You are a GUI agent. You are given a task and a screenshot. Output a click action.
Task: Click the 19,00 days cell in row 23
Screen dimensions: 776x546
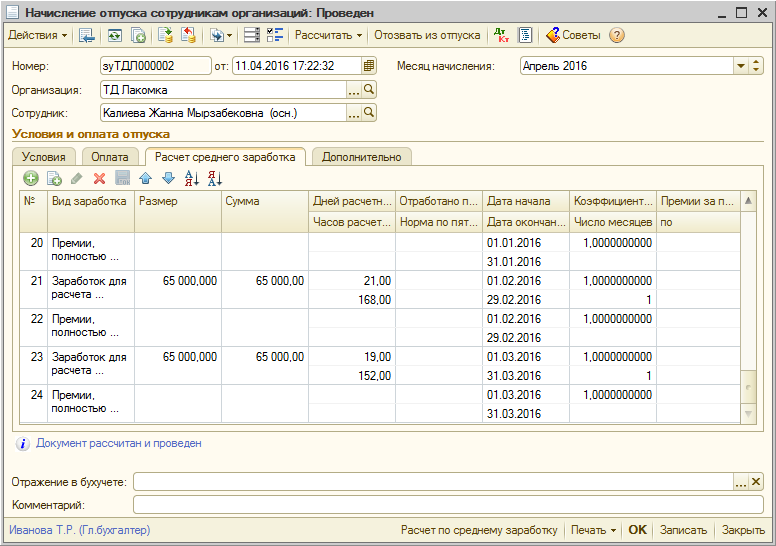click(352, 357)
